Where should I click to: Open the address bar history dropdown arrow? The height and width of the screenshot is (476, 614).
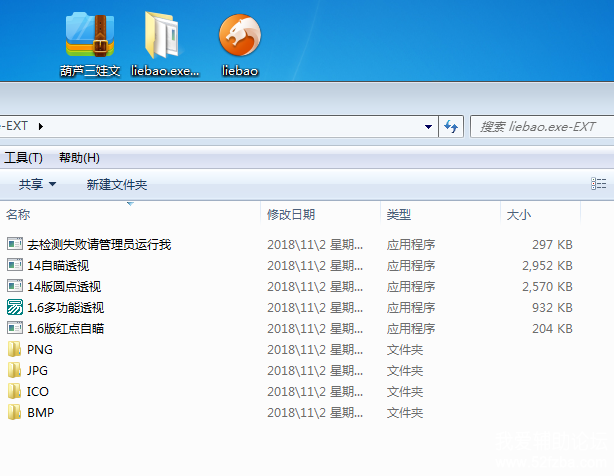(428, 126)
